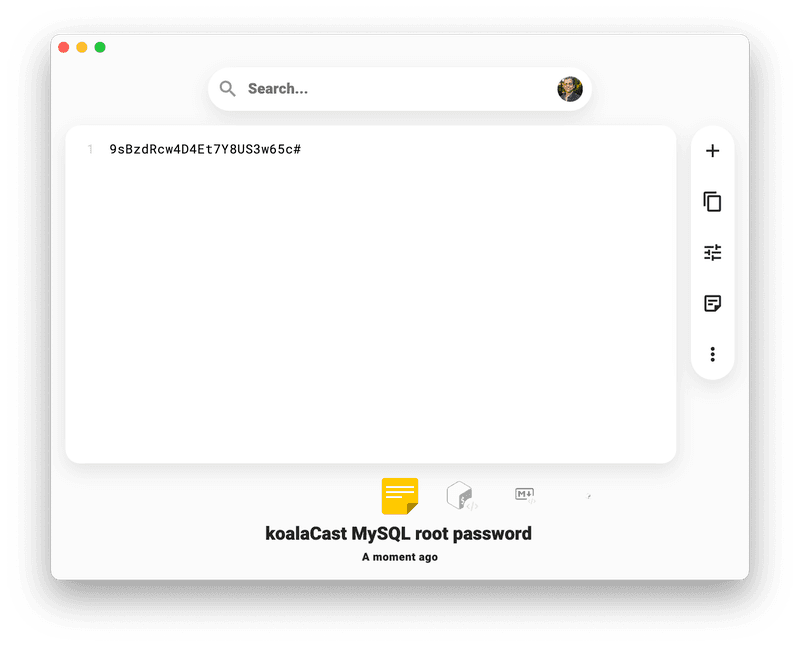
Task: Copy the snippet with the copy icon
Action: pyautogui.click(x=712, y=202)
